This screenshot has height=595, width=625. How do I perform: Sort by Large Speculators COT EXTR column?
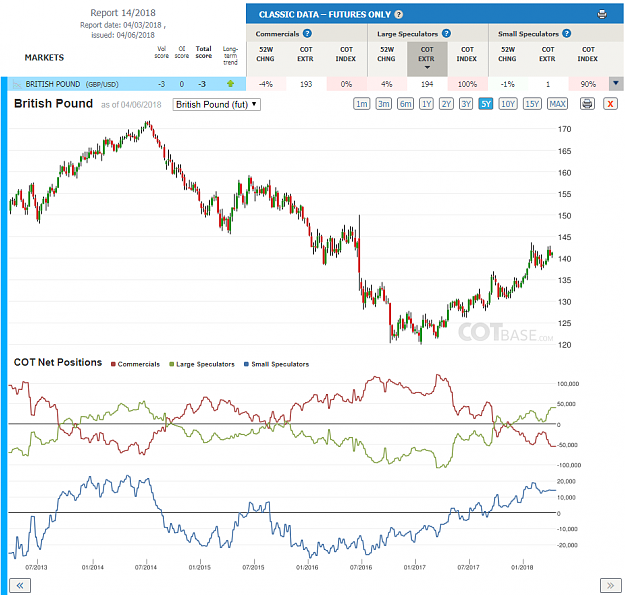427,59
